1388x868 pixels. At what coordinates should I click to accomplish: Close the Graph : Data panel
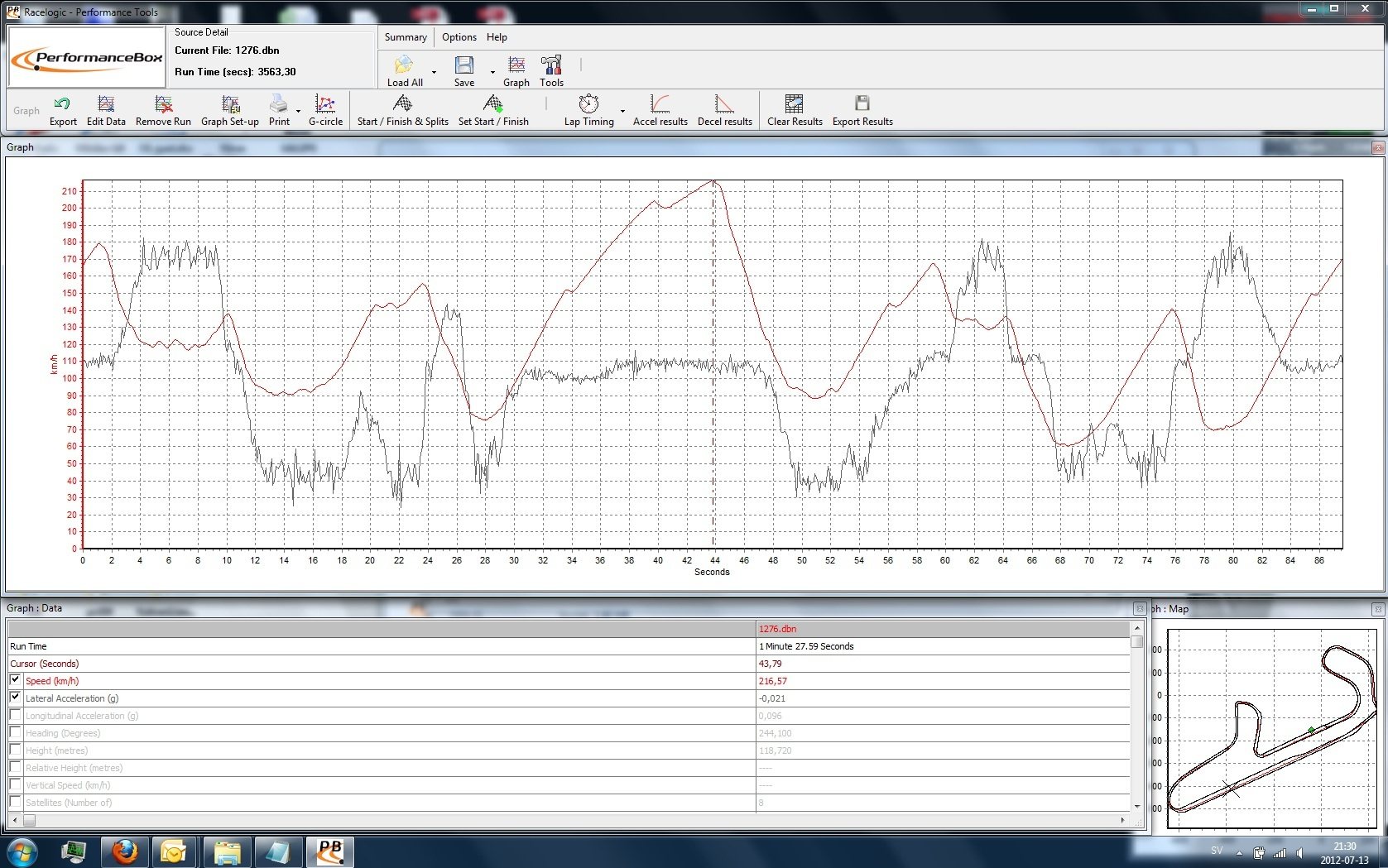click(x=1139, y=608)
